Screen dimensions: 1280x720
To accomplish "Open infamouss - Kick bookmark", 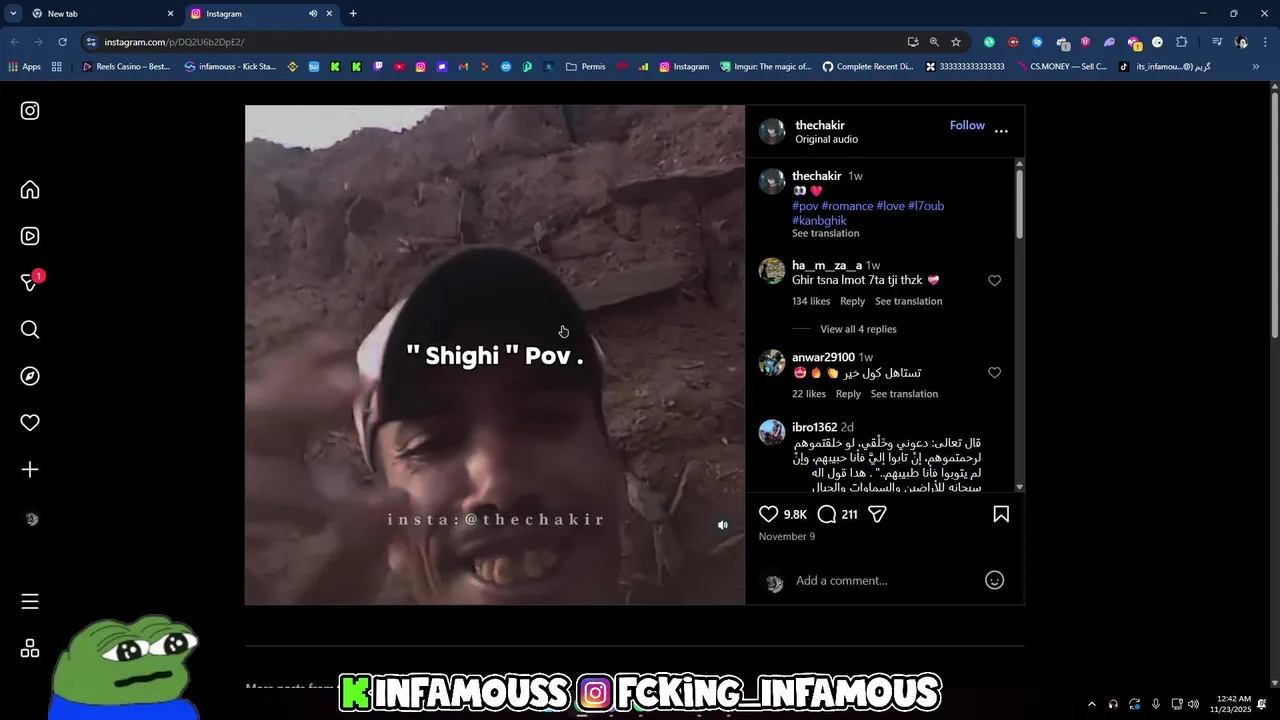I will pyautogui.click(x=230, y=67).
